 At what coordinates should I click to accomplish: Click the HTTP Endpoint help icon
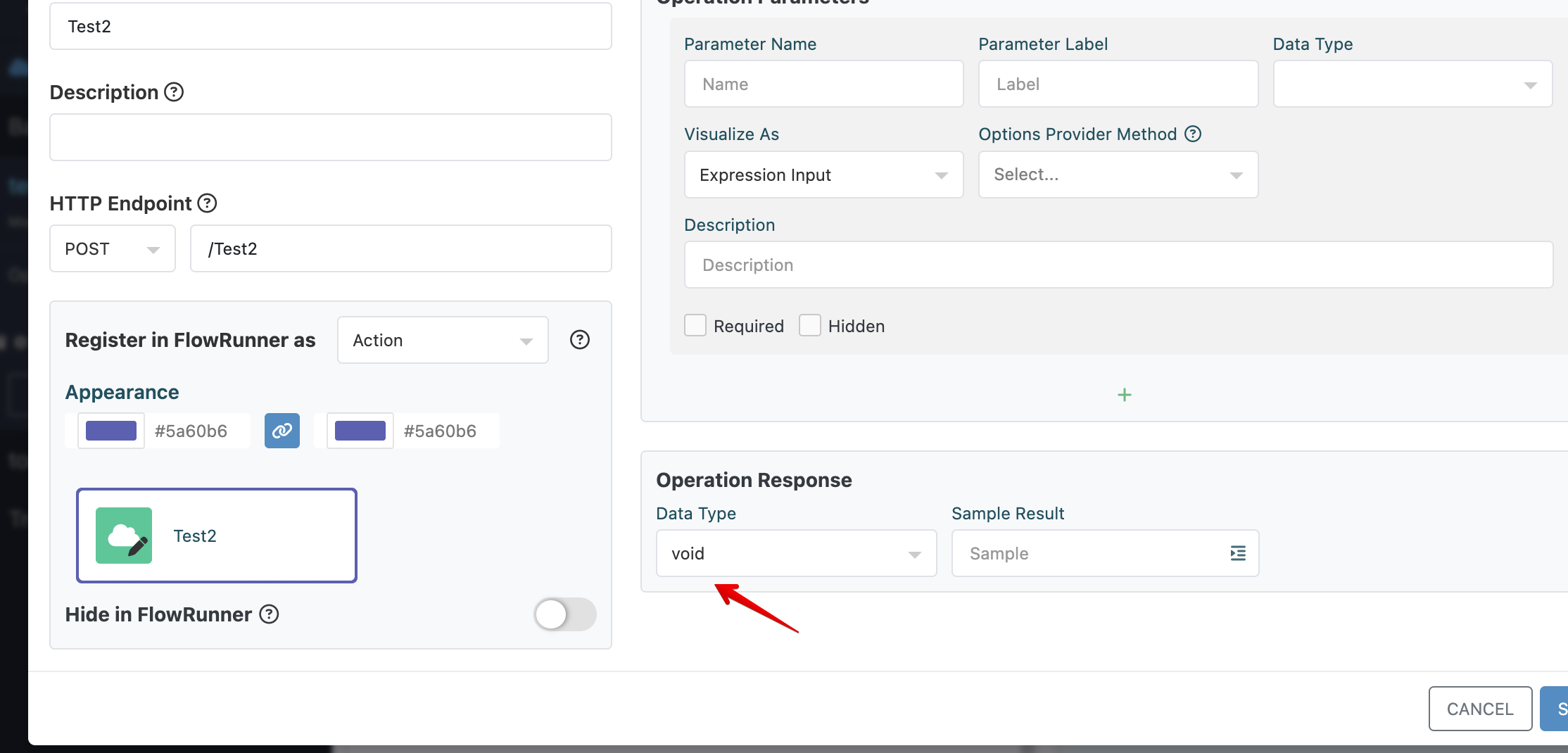[207, 203]
